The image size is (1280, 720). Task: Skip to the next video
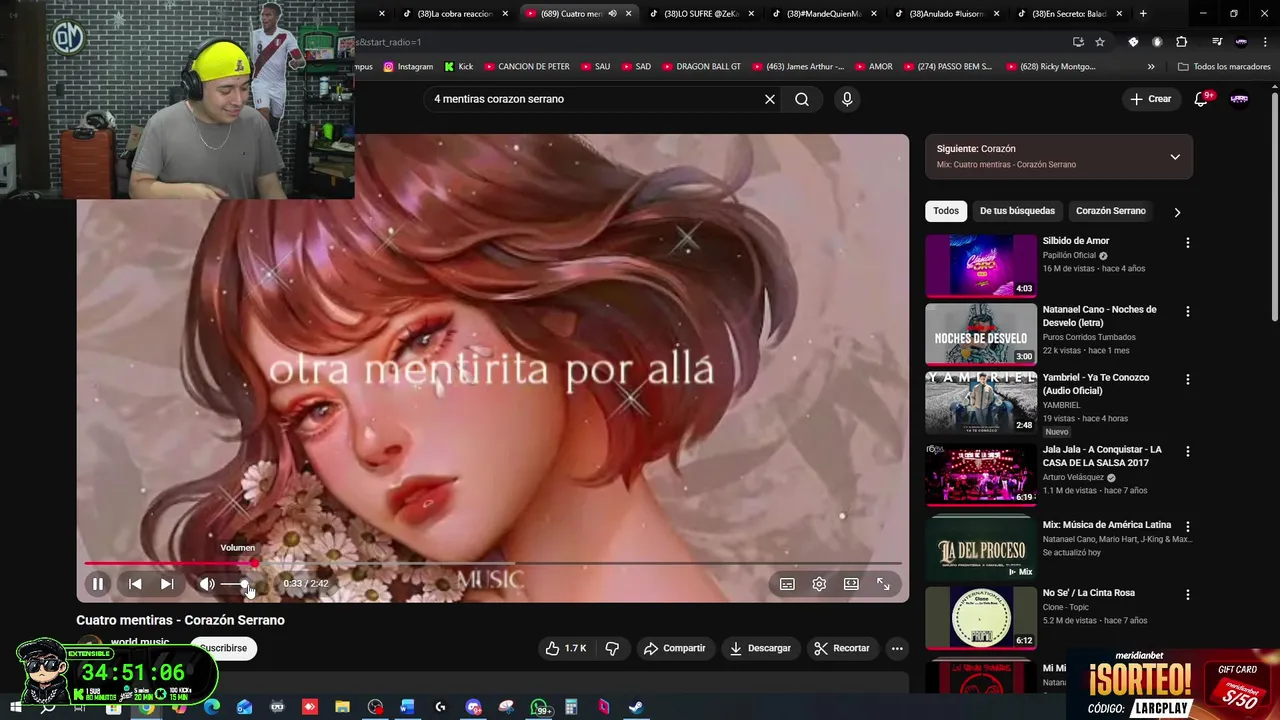click(x=167, y=584)
